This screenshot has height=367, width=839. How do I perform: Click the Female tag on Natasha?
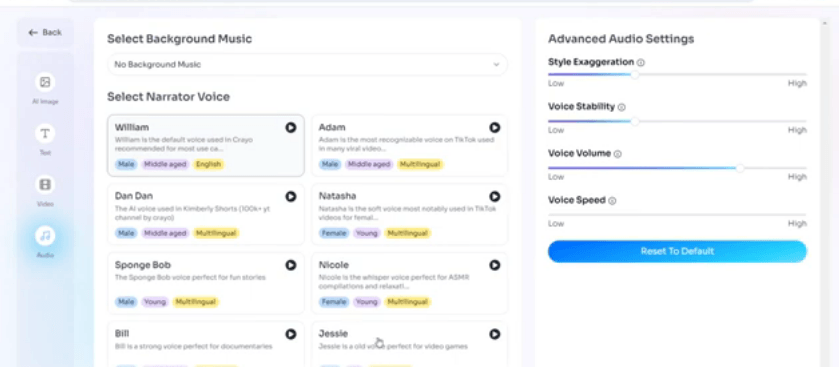click(334, 233)
